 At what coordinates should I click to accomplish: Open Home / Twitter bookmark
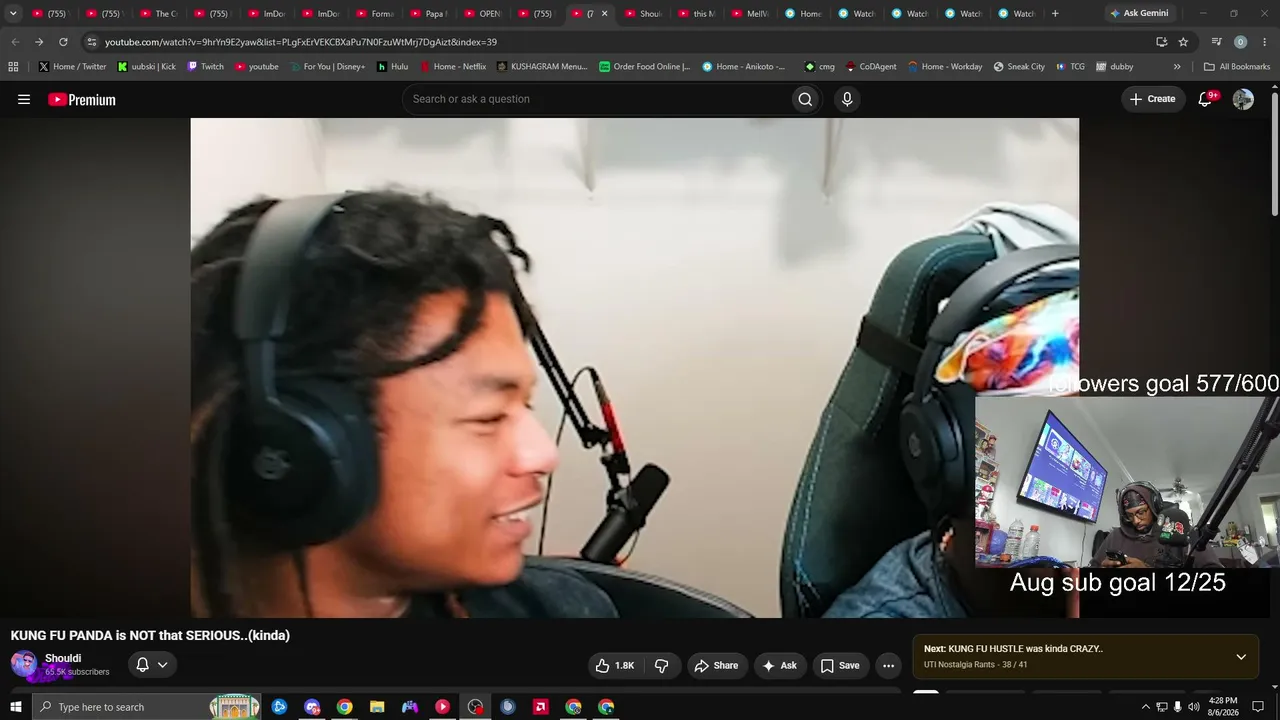tap(72, 67)
